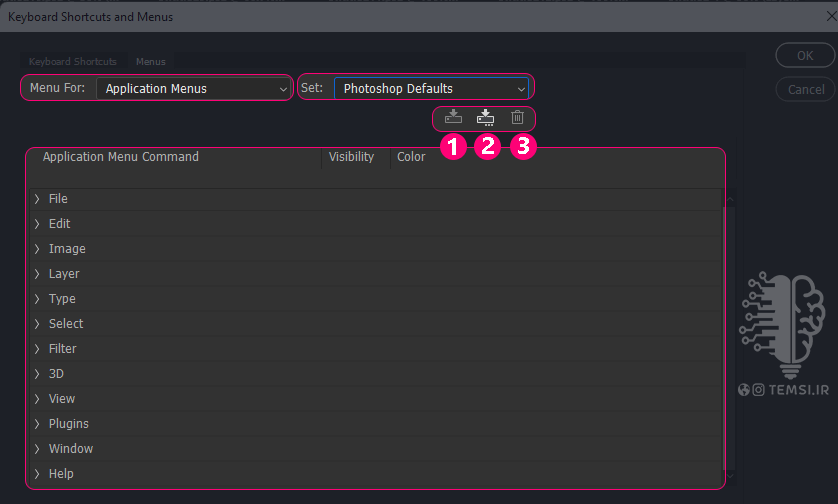Click scrollbar up arrow of command list

[x=730, y=199]
